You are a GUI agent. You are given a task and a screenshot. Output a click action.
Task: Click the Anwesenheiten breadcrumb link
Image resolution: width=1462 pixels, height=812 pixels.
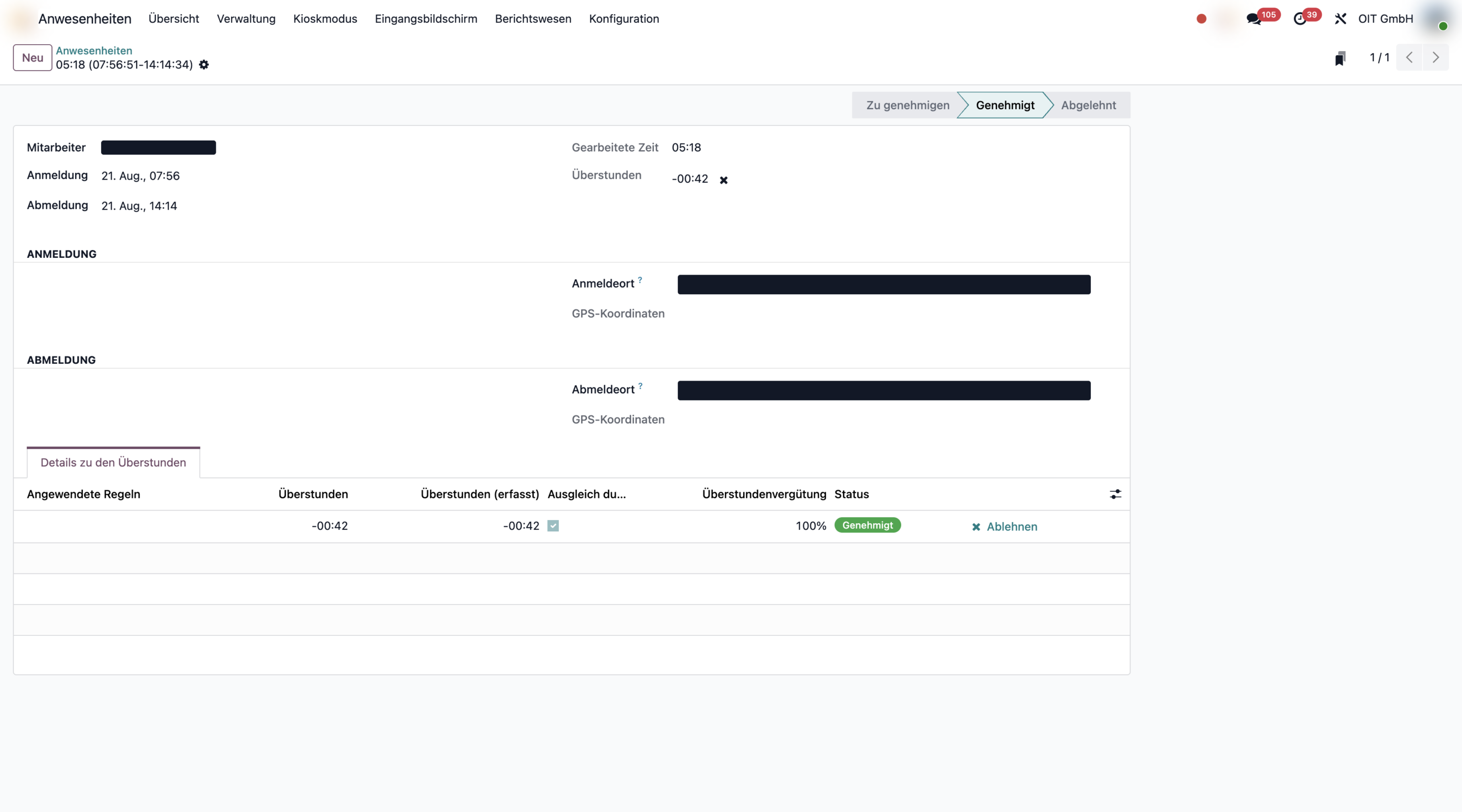(x=93, y=51)
